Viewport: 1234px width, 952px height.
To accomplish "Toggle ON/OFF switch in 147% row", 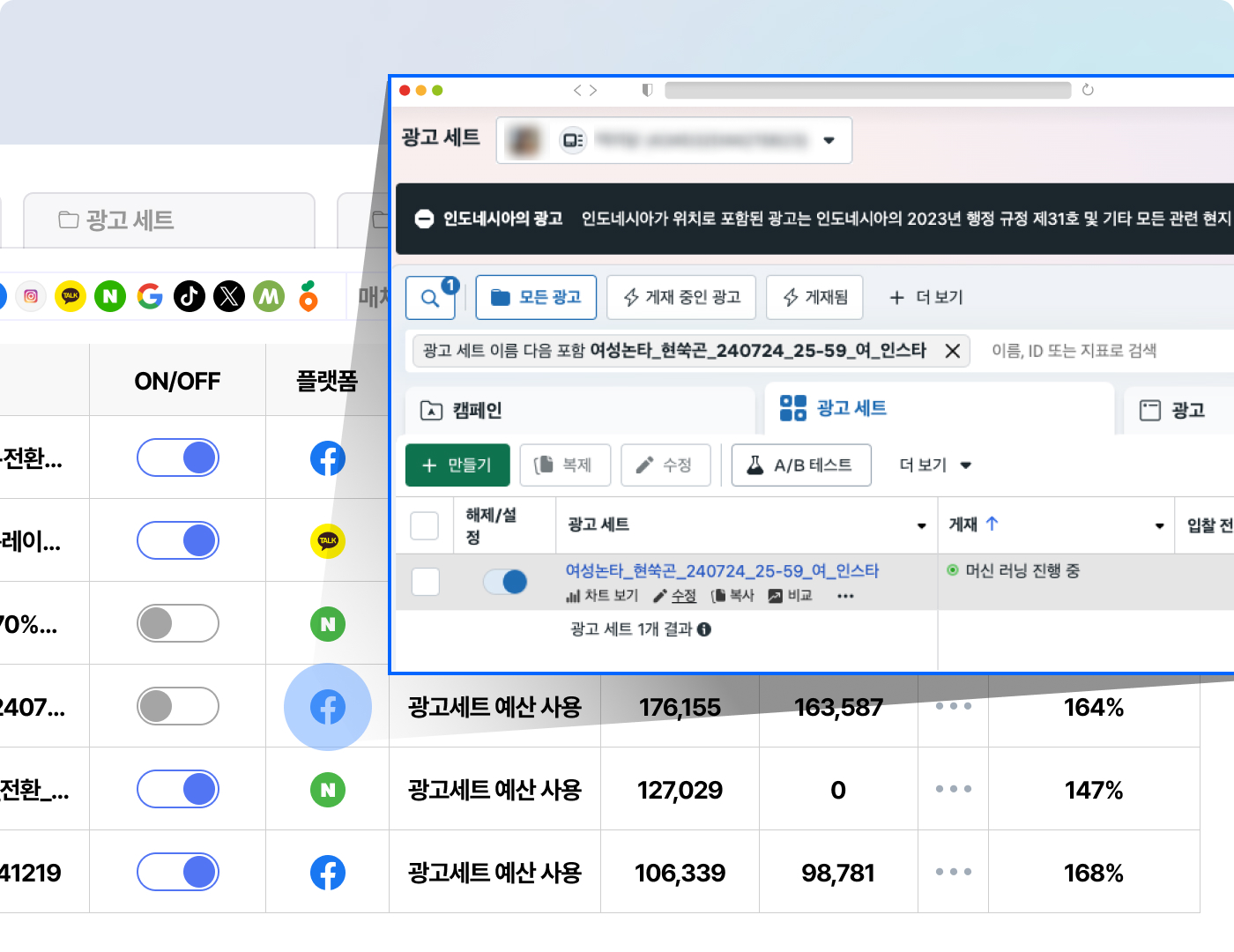I will click(x=178, y=789).
